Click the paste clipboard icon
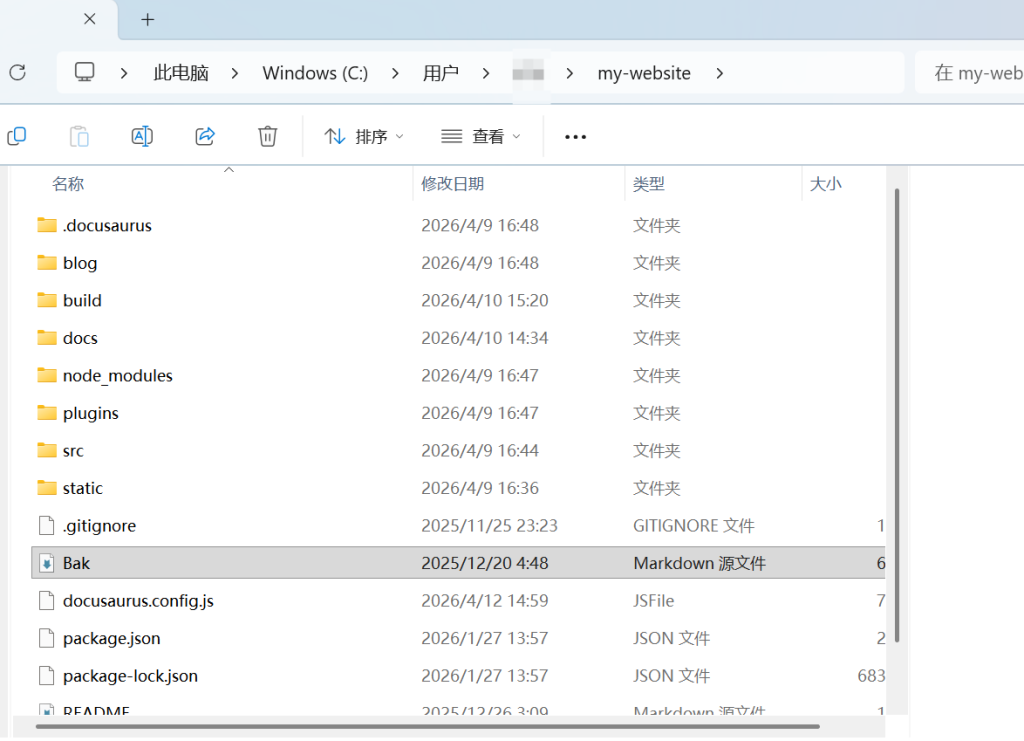Screen dimensions: 1024x741 tap(79, 136)
